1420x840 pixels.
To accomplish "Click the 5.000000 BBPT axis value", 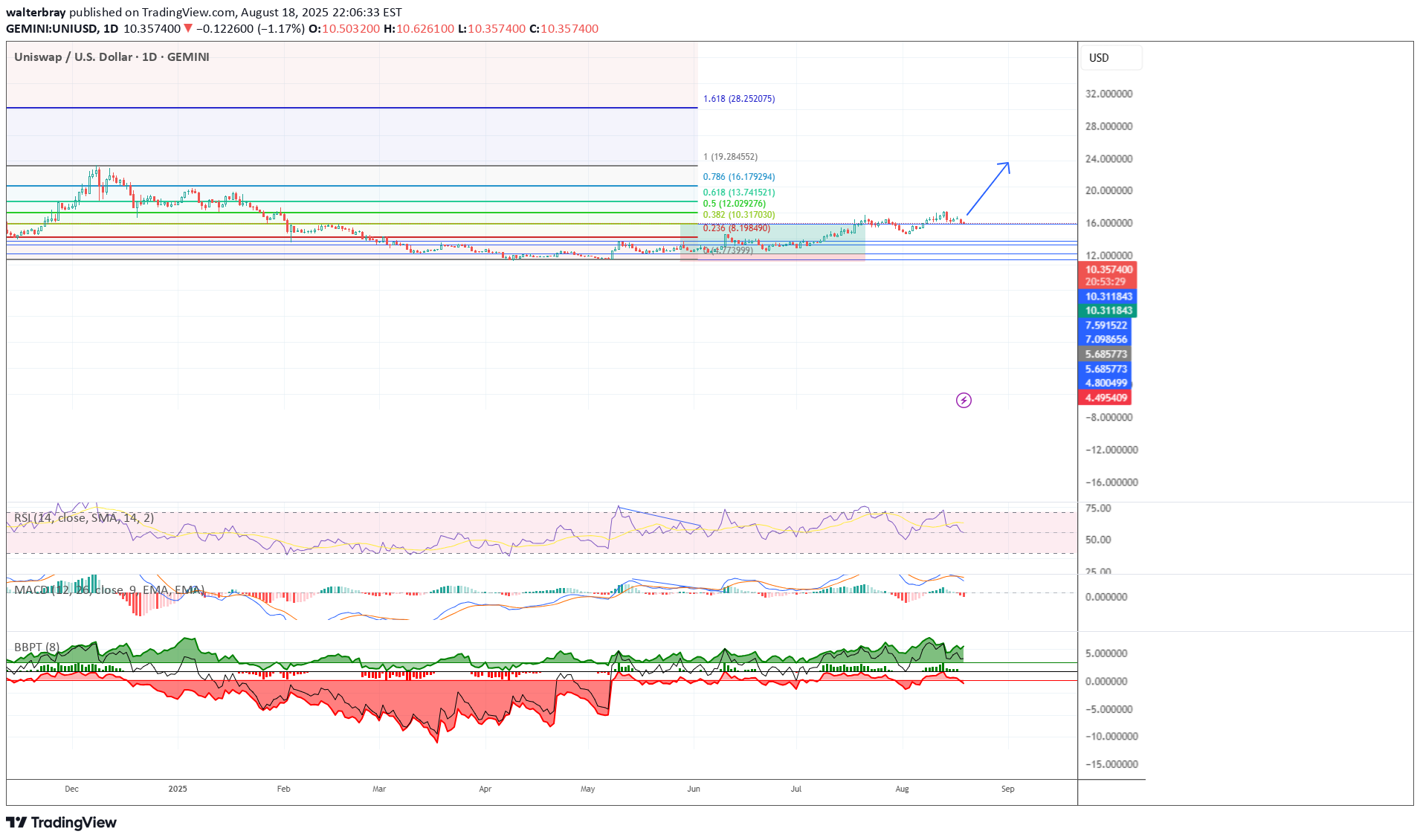I will point(1106,653).
